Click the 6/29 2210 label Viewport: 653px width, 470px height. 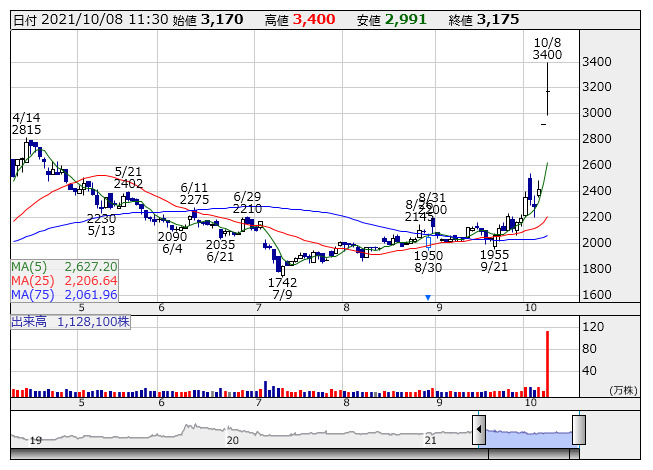click(x=247, y=203)
